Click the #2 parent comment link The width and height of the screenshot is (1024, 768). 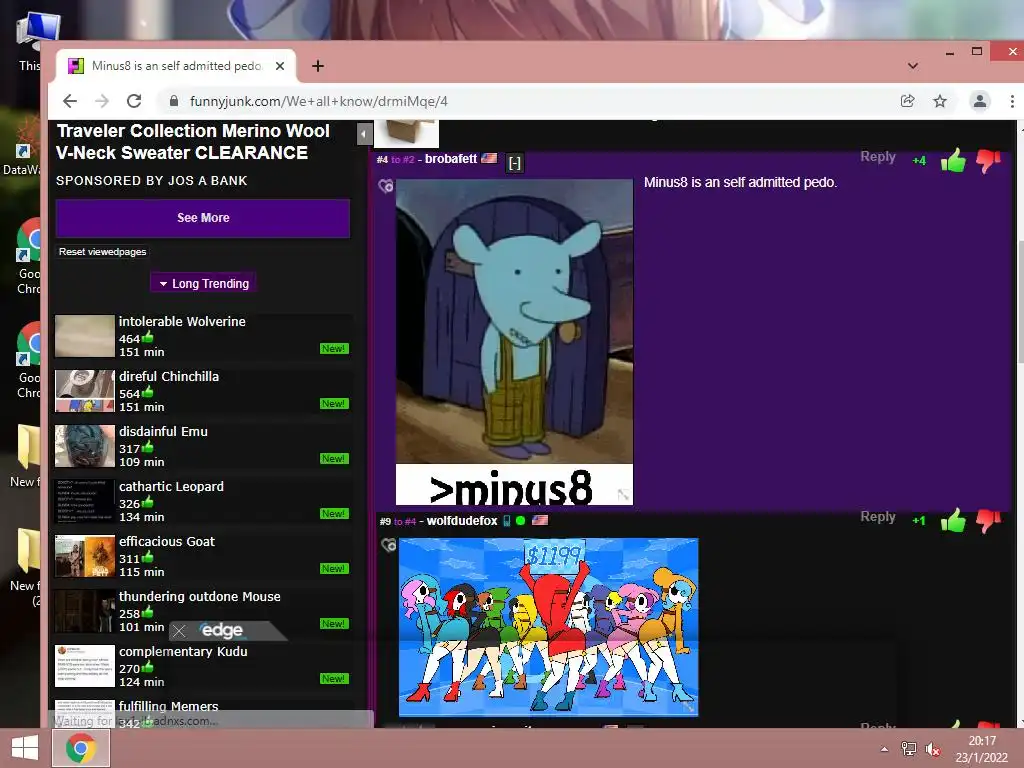(402, 159)
